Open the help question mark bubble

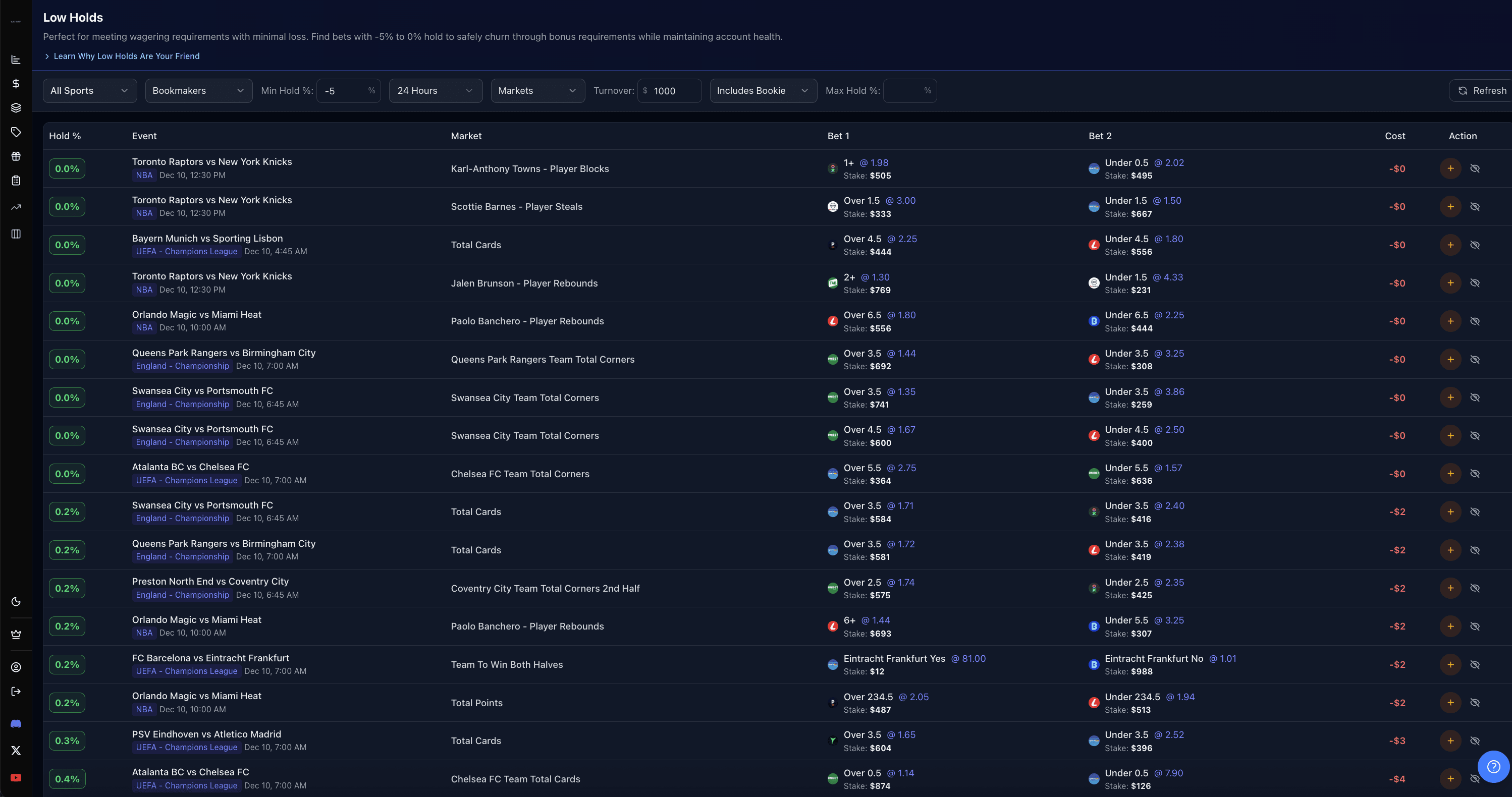click(1493, 767)
